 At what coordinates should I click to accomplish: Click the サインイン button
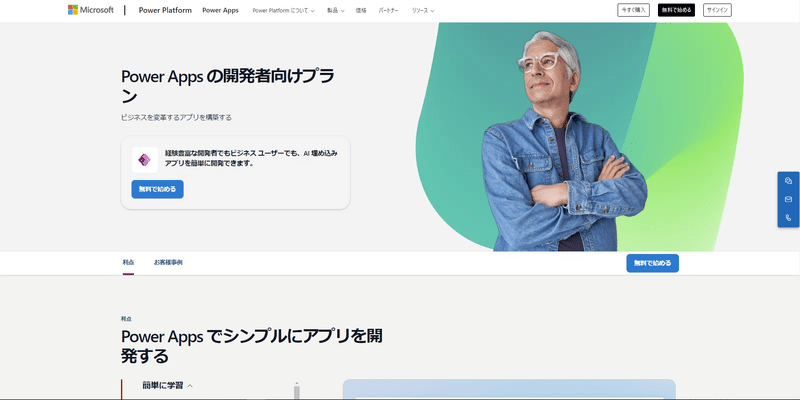coord(717,10)
